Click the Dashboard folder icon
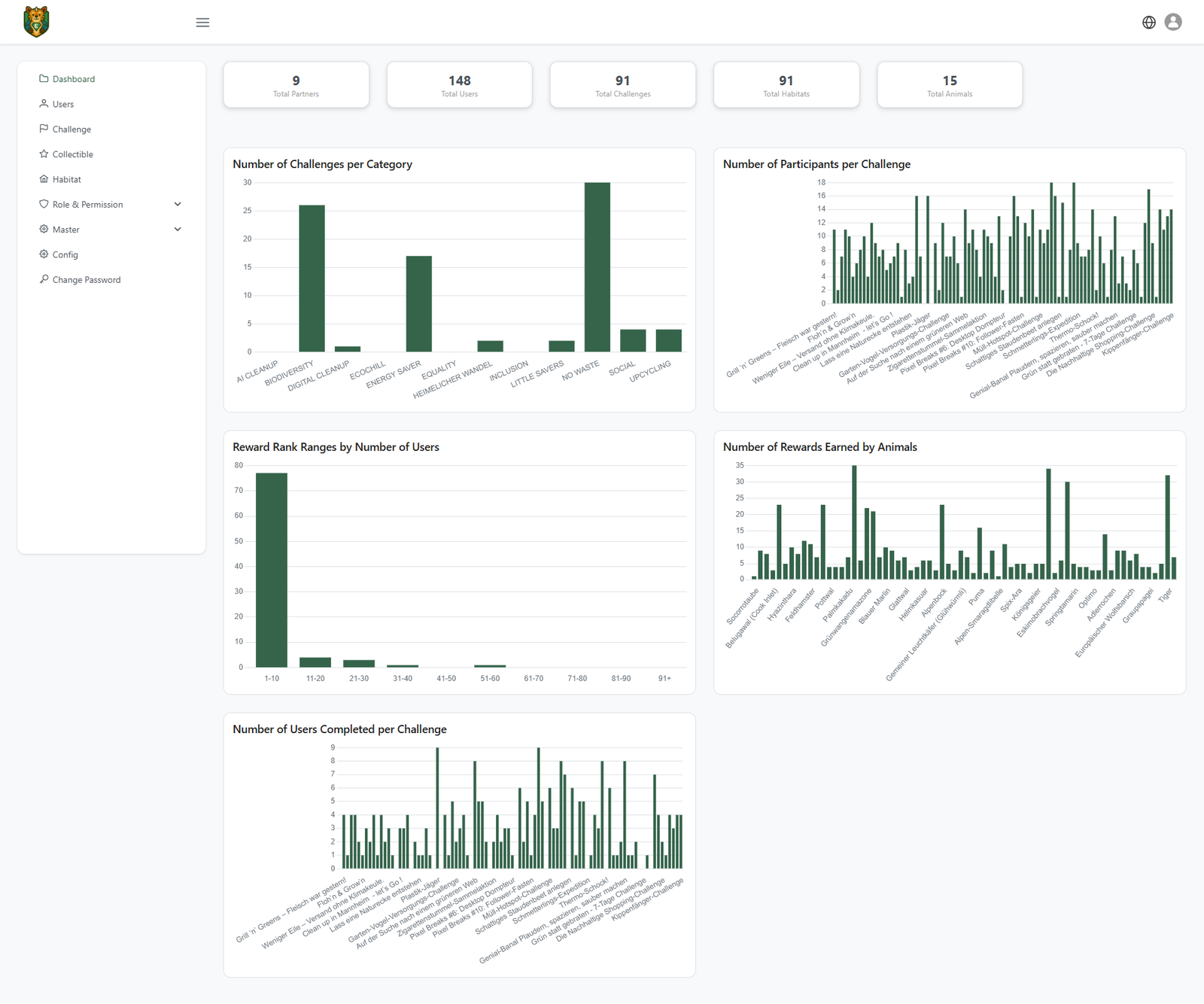This screenshot has height=1004, width=1204. (44, 78)
